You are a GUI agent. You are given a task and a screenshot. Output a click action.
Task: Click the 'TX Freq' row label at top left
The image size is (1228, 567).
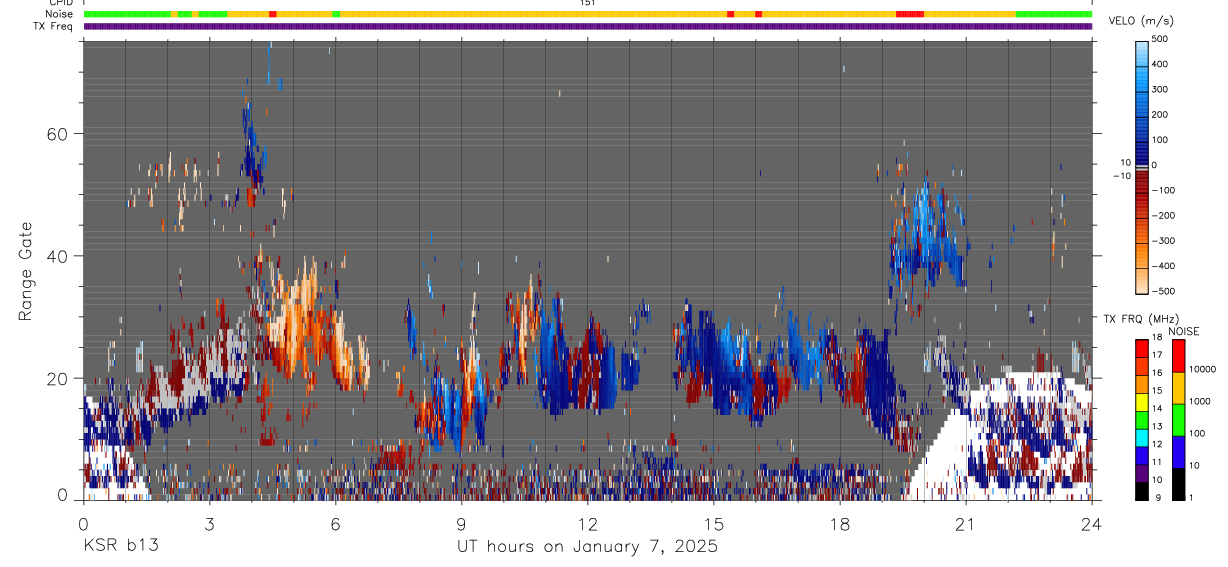(x=54, y=26)
